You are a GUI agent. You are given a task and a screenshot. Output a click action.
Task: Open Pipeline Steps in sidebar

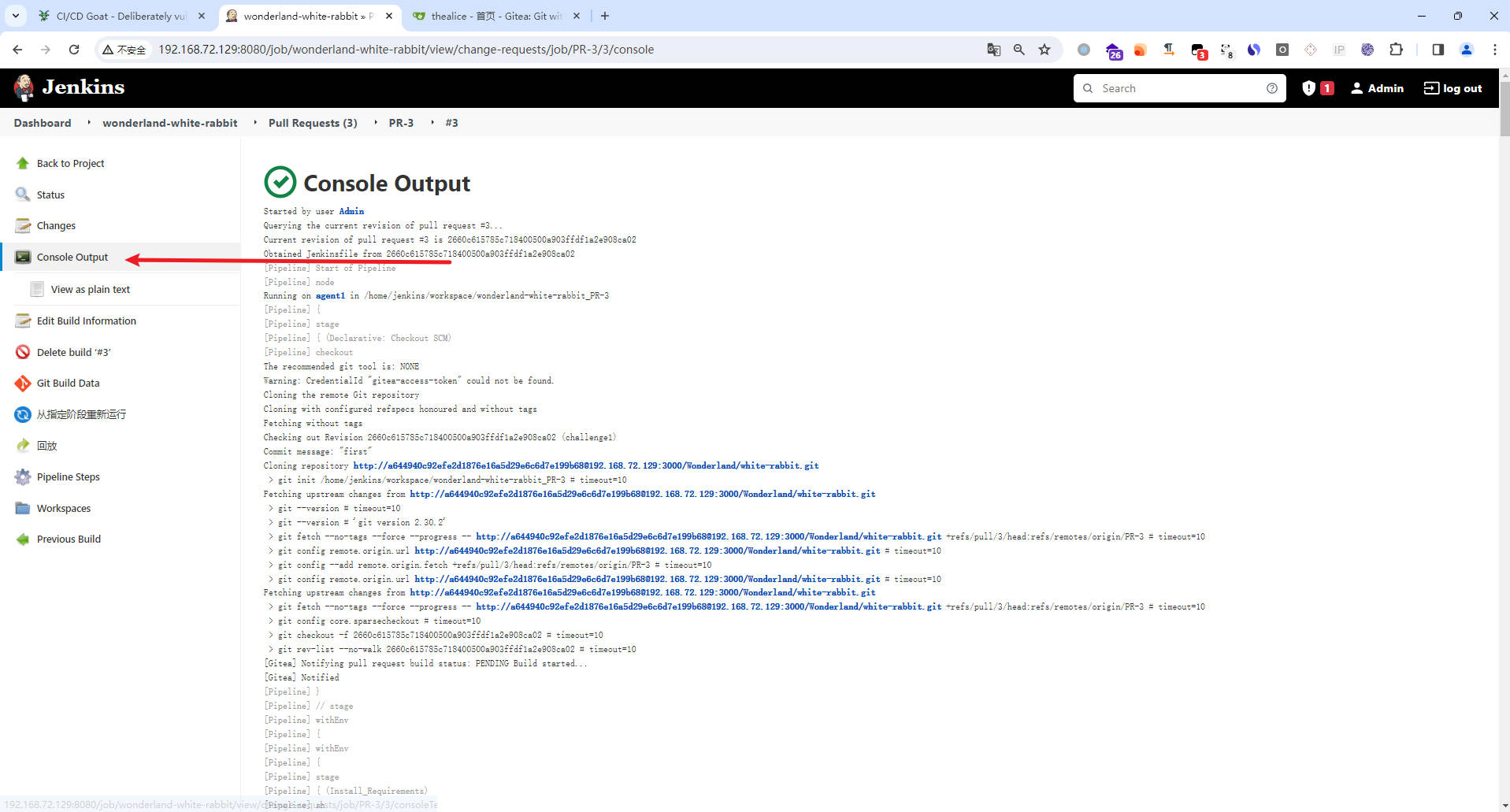tap(69, 476)
